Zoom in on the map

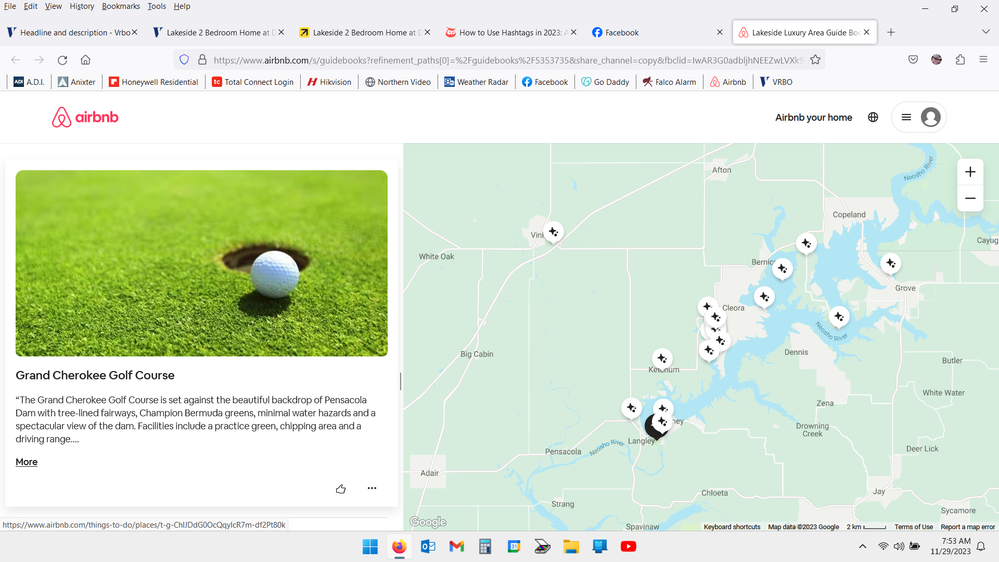pos(969,172)
